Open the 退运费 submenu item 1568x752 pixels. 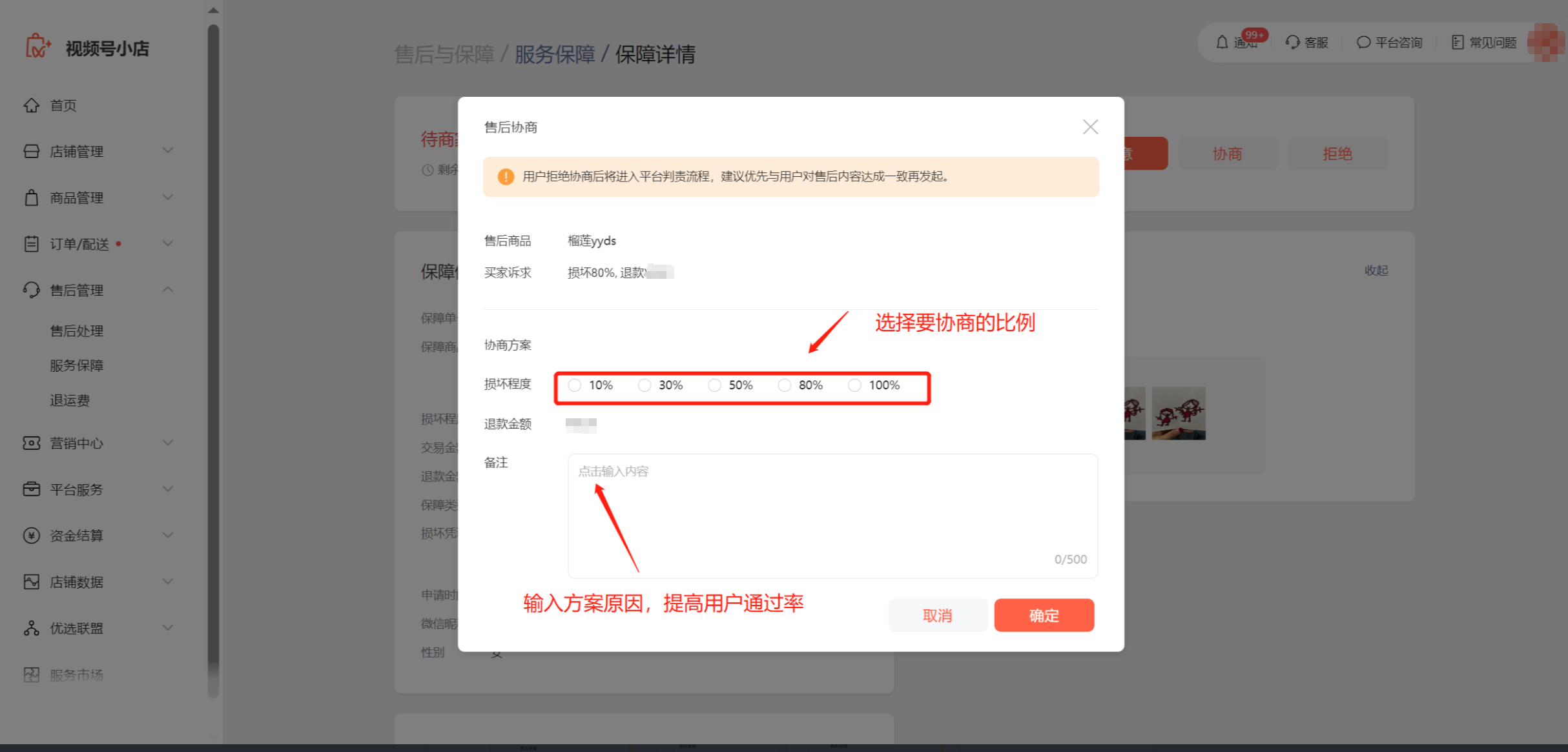pos(70,400)
